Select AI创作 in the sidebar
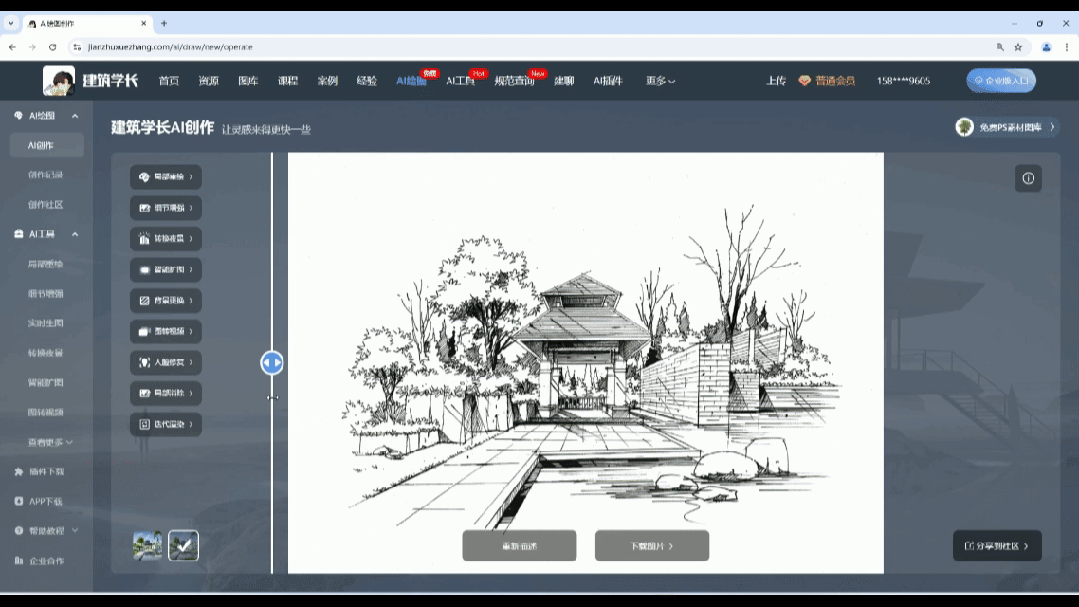The image size is (1079, 607). (x=47, y=145)
